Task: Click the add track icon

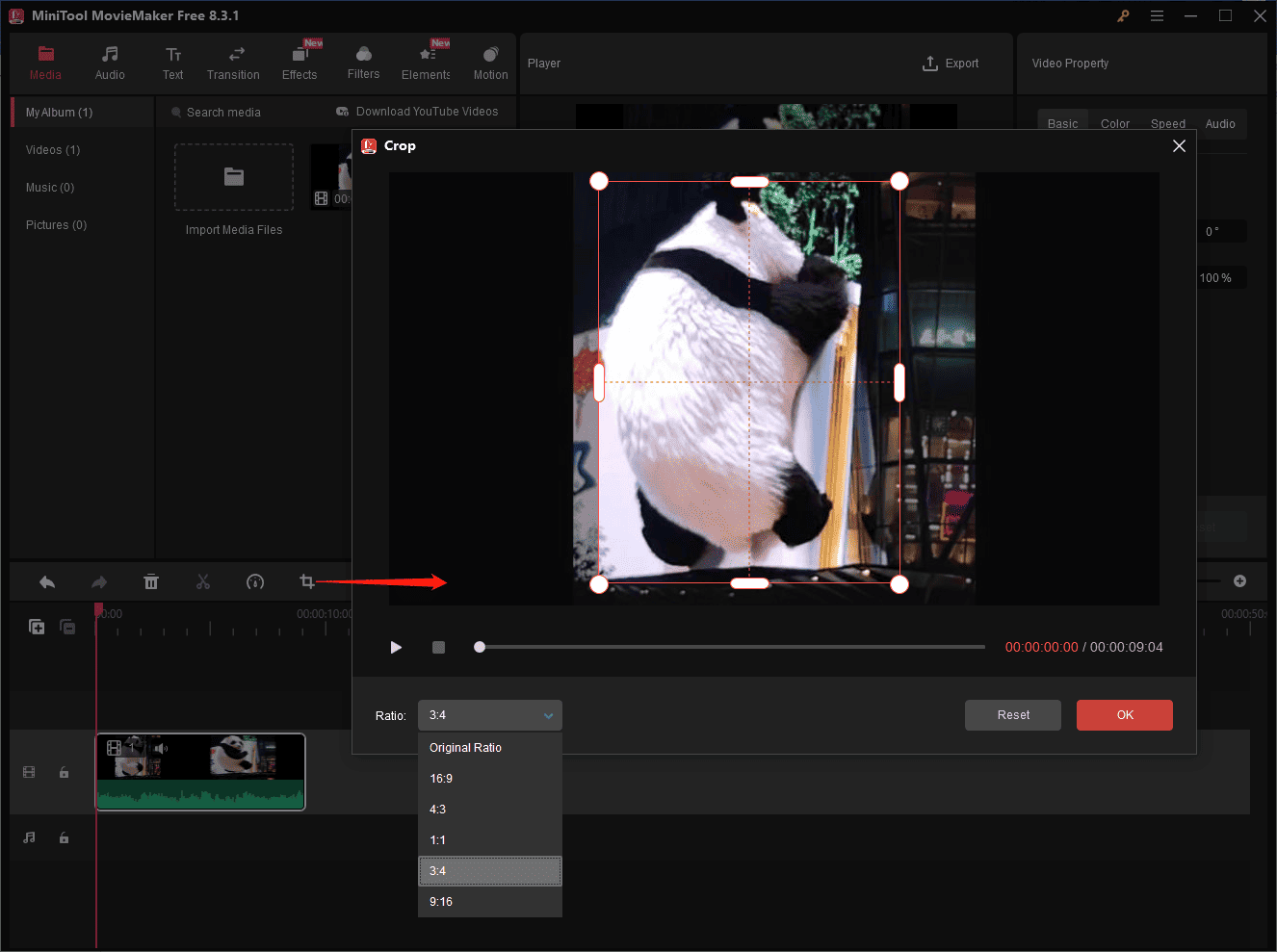Action: (37, 627)
